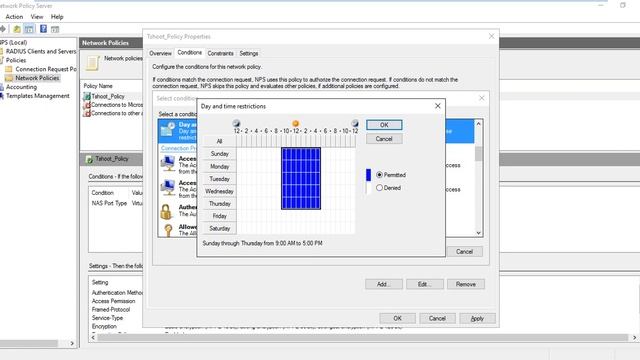Click the show/hide console tree toolbar icon
Viewport: 640px width, 360px height.
[29, 29]
